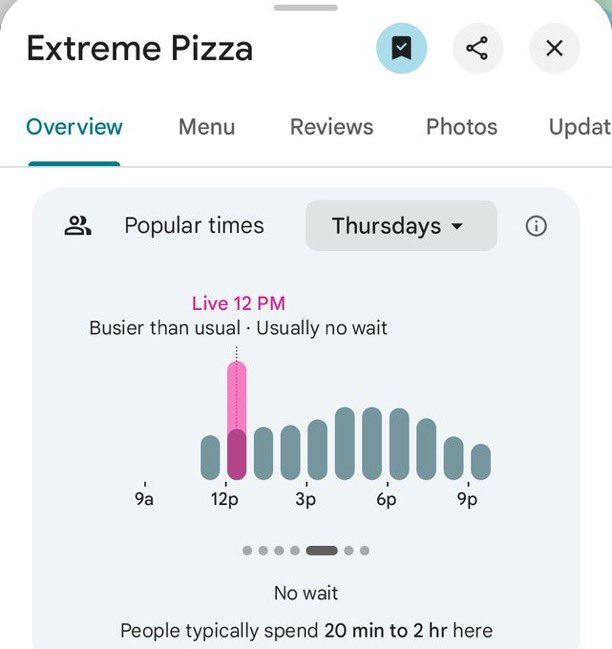The width and height of the screenshot is (612, 649).
Task: Go to the Photos tab
Action: pos(461,127)
